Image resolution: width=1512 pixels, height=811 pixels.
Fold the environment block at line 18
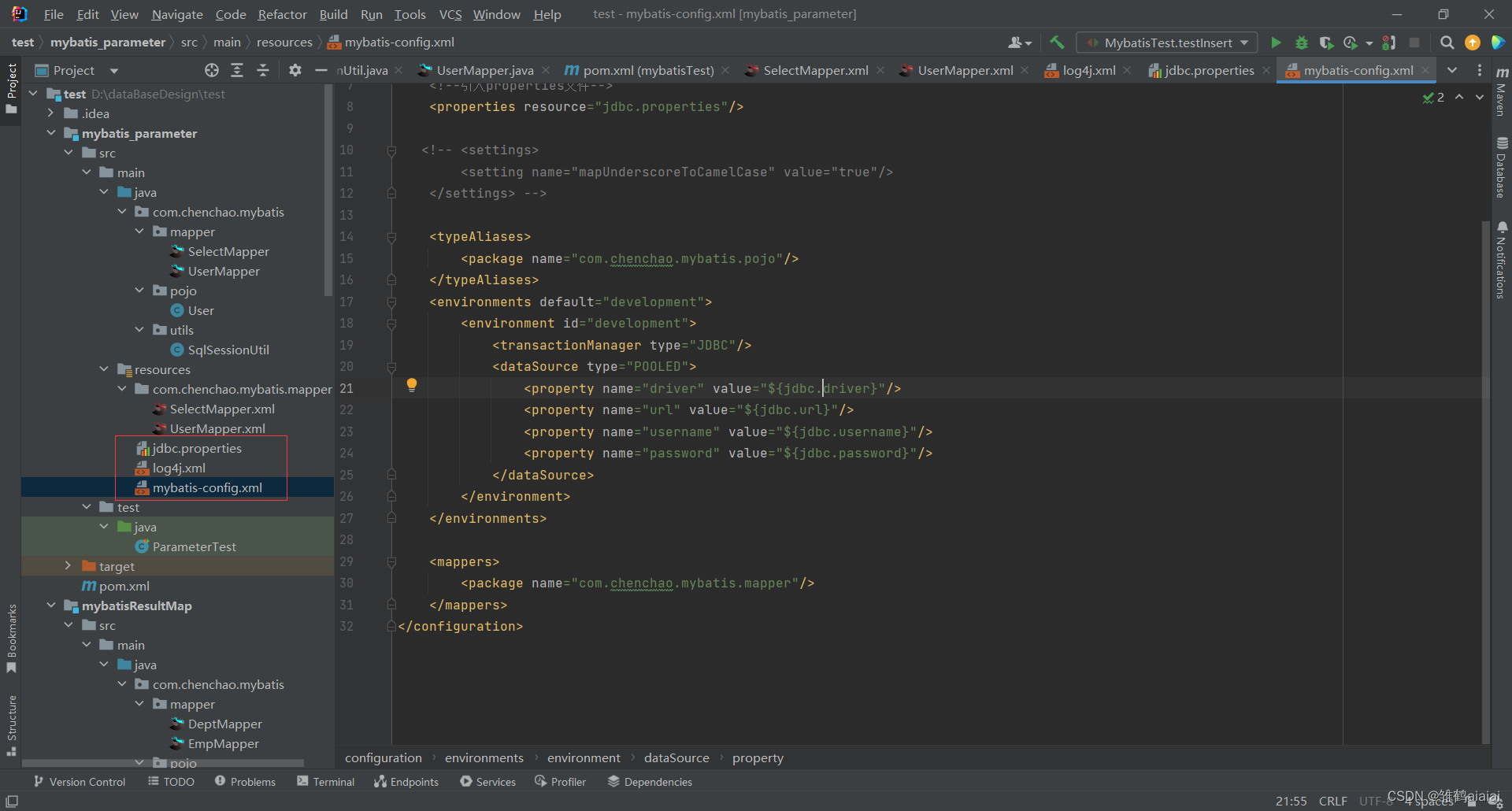click(391, 324)
